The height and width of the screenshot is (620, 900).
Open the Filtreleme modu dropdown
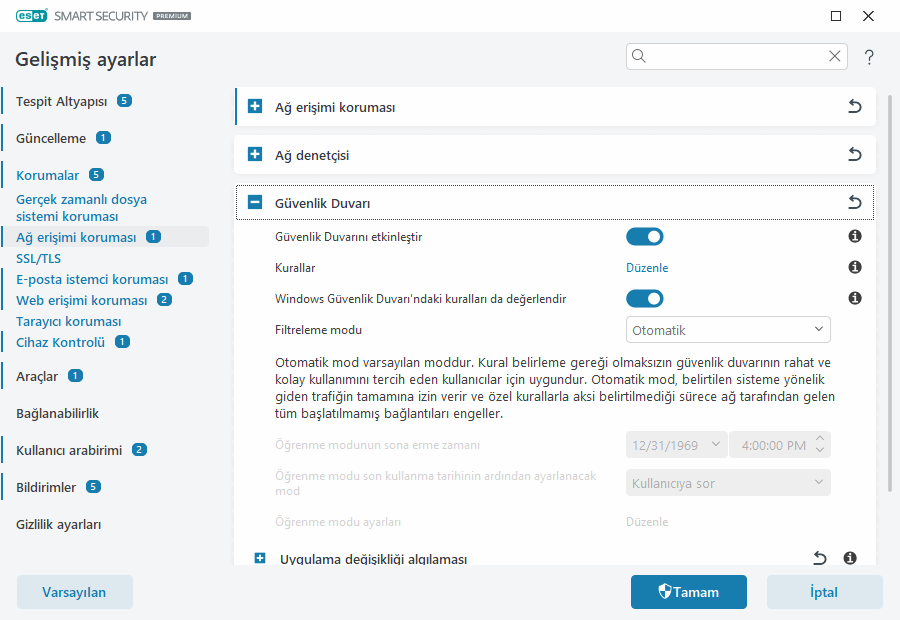point(728,330)
